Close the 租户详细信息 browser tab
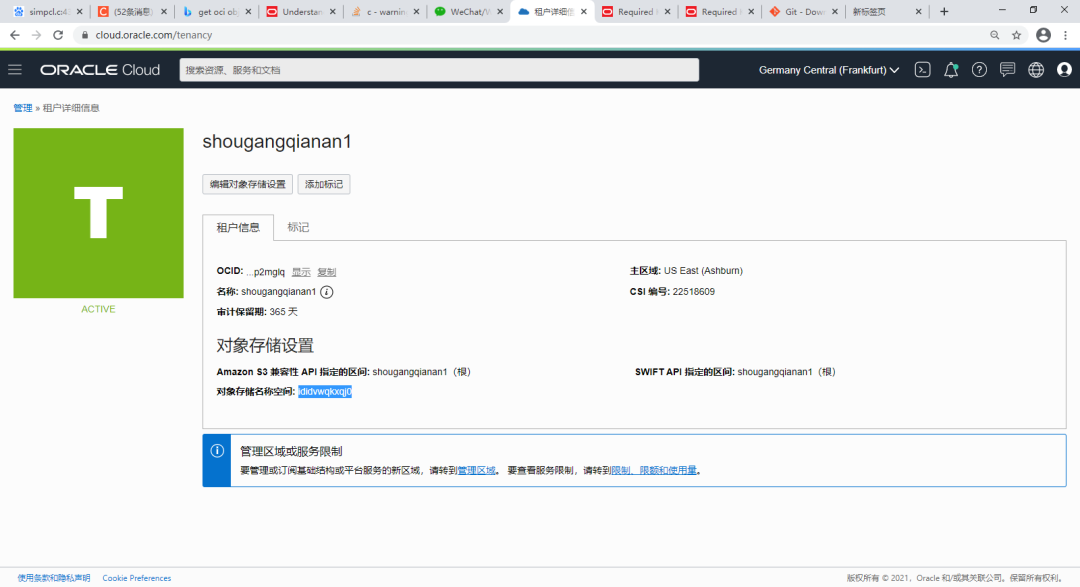Image resolution: width=1080 pixels, height=587 pixels. pyautogui.click(x=583, y=12)
